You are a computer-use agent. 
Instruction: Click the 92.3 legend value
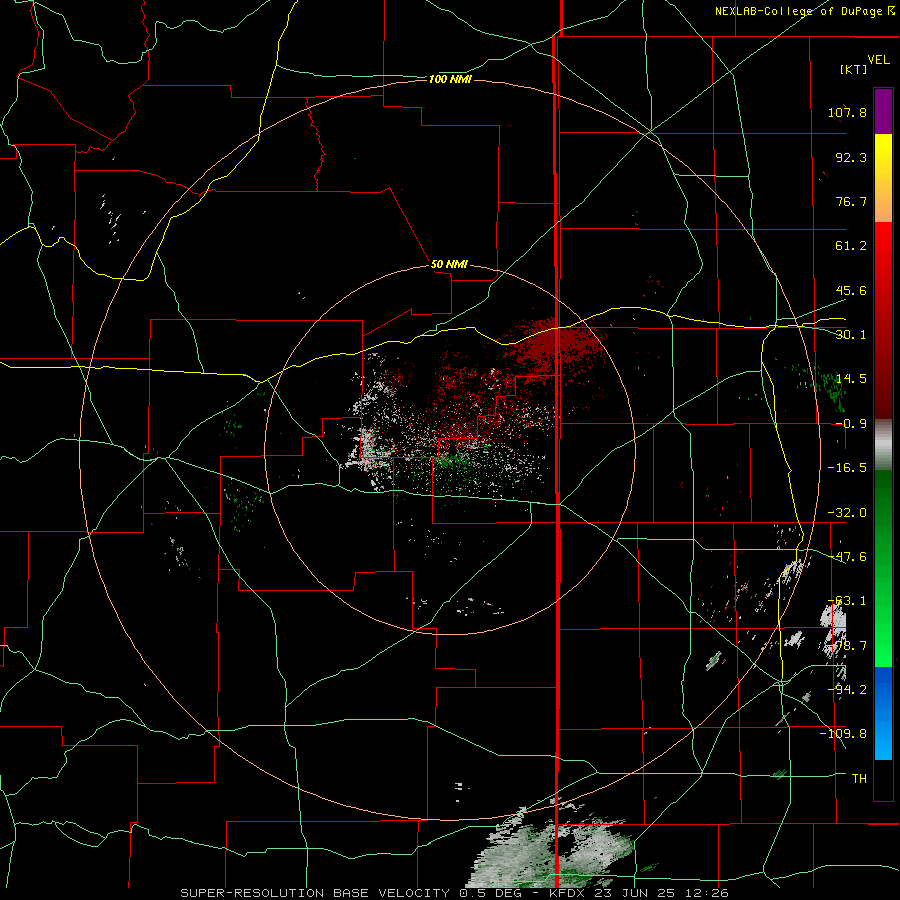(851, 157)
